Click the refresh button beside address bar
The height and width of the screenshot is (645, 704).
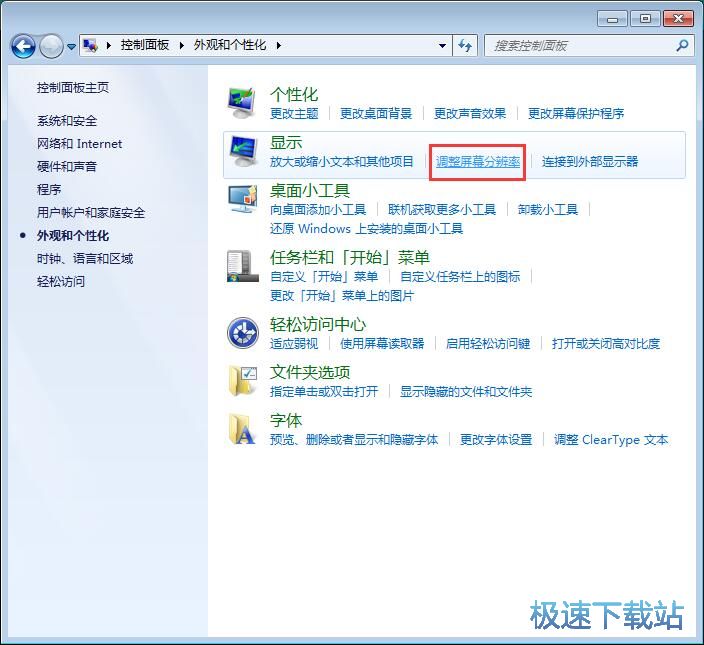tap(465, 45)
